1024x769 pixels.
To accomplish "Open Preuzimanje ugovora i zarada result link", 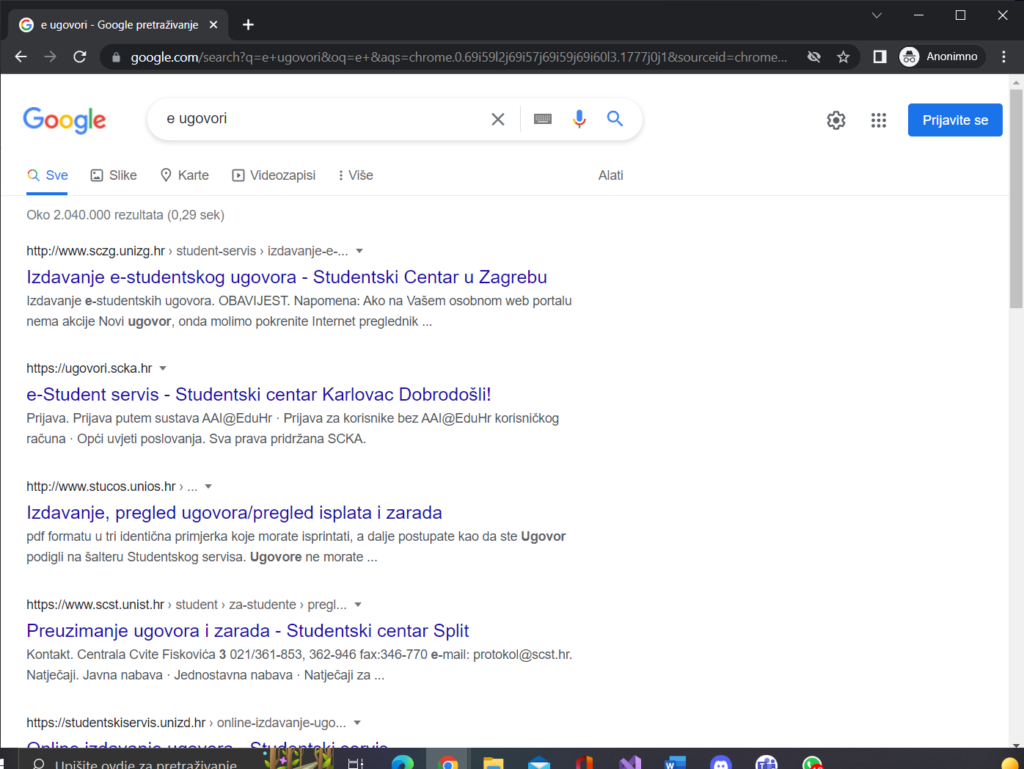I will [247, 631].
